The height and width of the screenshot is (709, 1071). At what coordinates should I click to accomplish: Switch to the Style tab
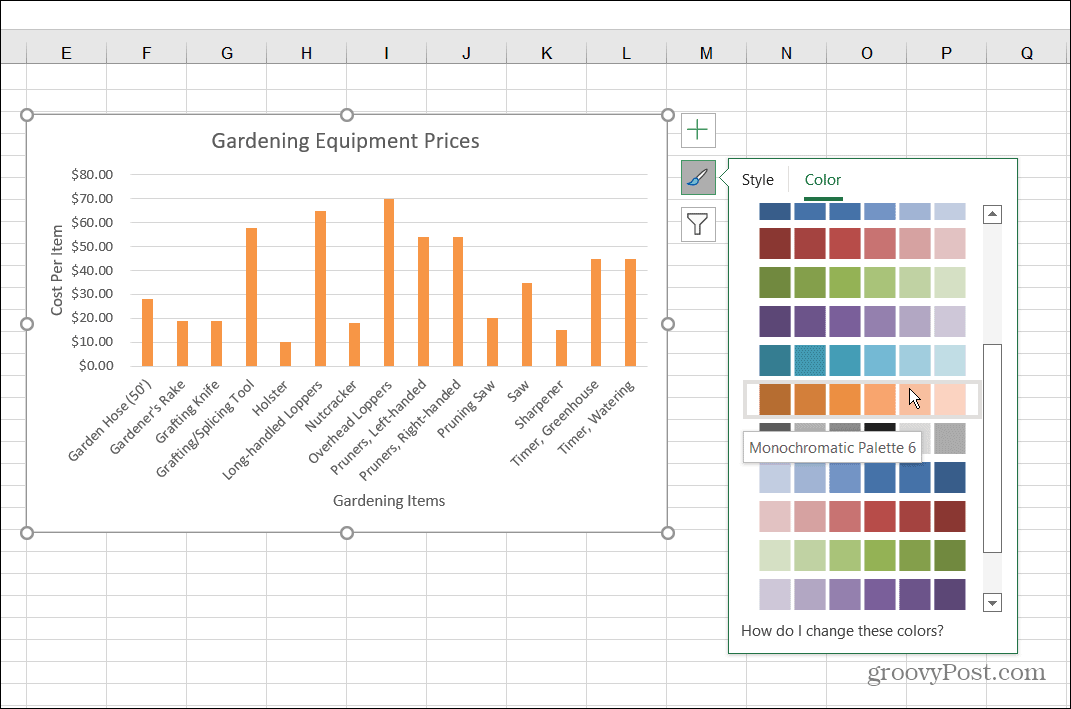pyautogui.click(x=757, y=179)
